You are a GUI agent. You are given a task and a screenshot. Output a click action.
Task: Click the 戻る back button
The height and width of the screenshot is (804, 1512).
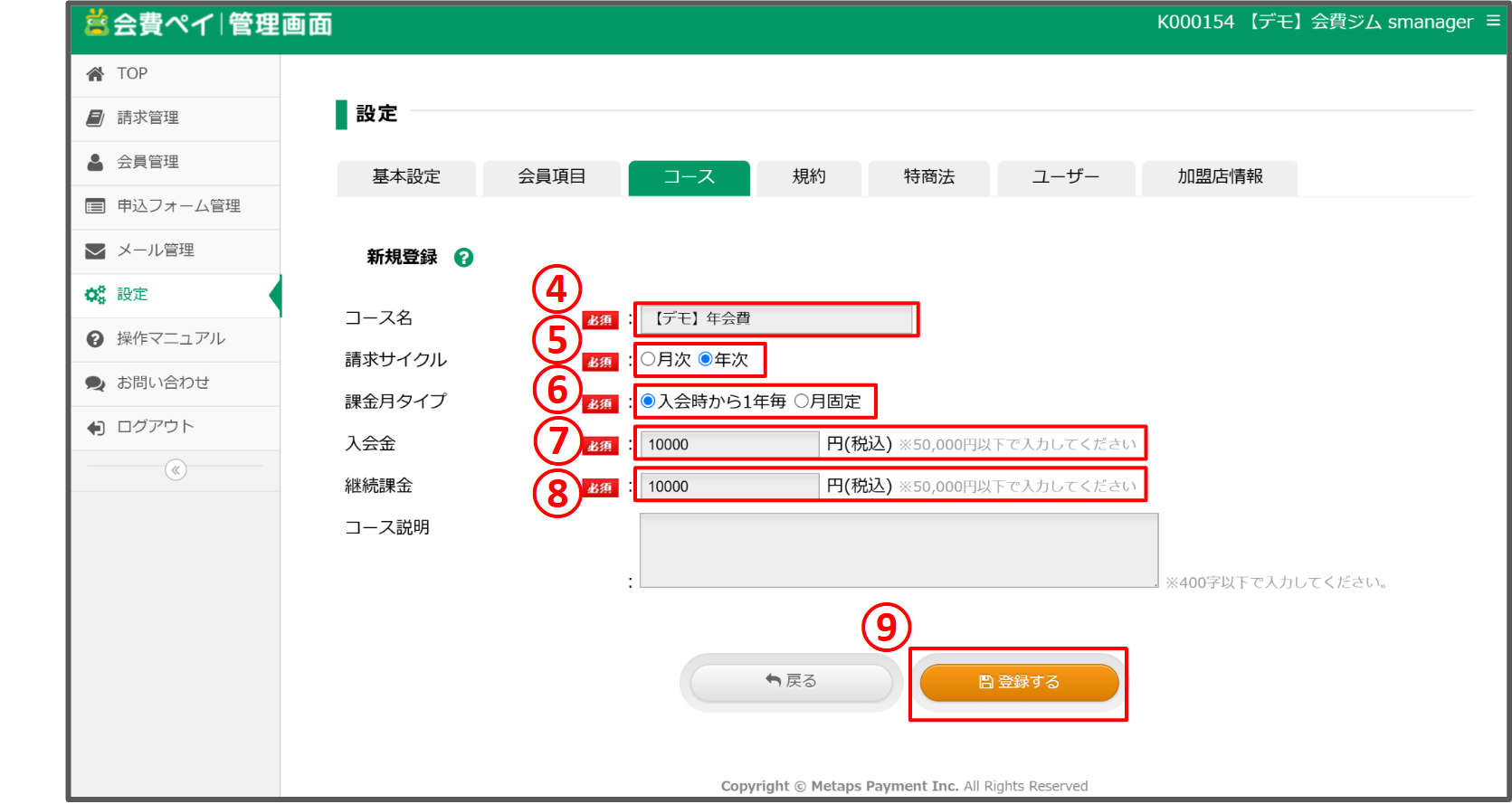point(791,682)
